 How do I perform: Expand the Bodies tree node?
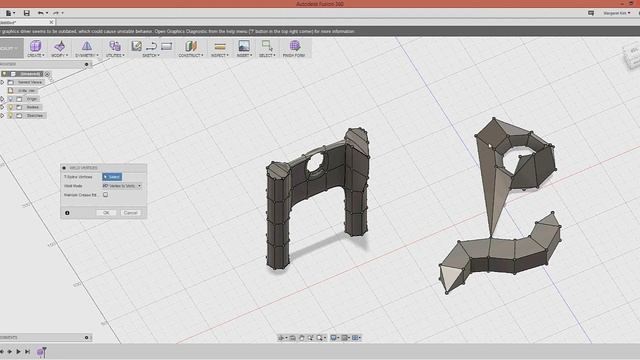[2, 107]
